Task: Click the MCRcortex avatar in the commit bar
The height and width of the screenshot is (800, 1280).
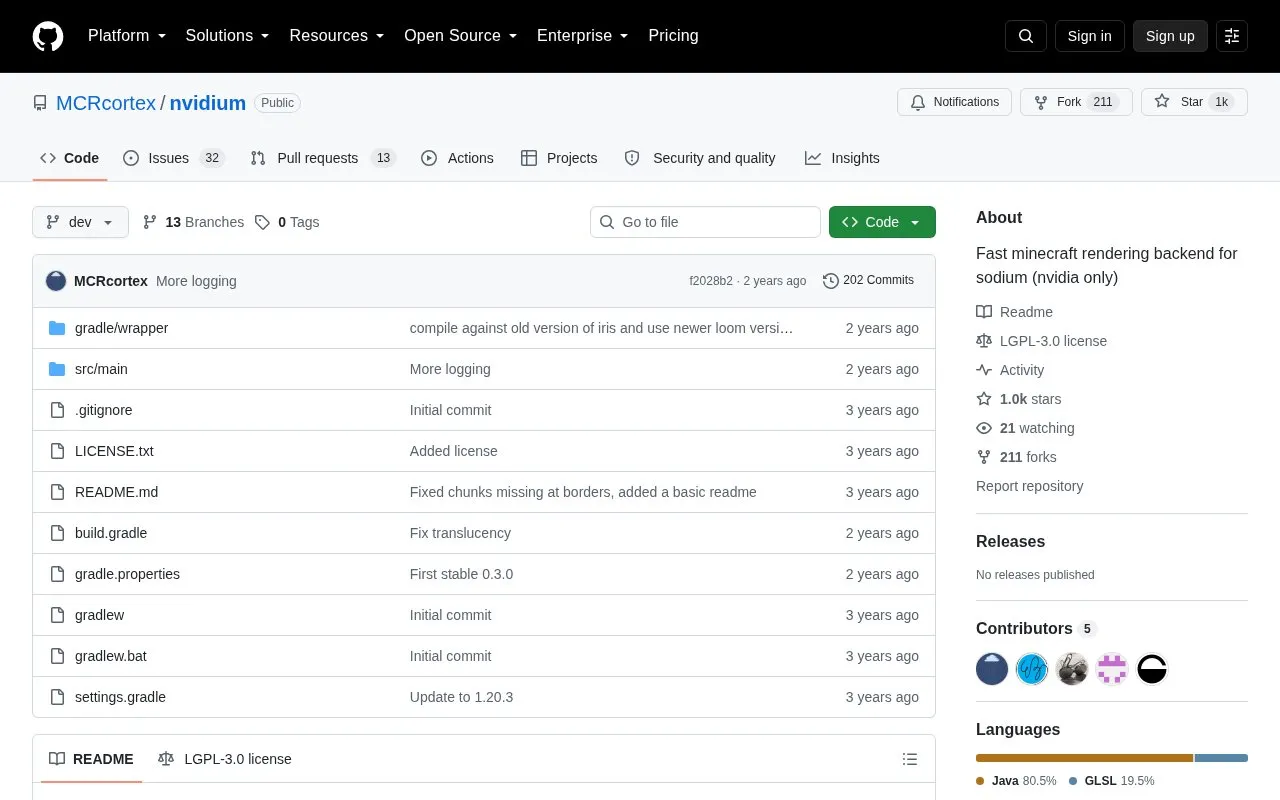Action: 56,281
